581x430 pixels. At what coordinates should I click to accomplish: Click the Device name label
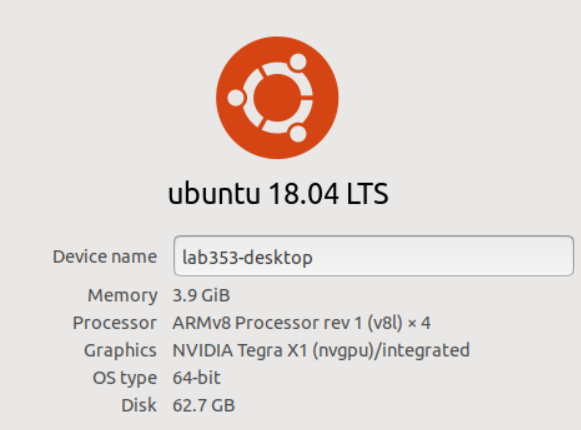[105, 257]
